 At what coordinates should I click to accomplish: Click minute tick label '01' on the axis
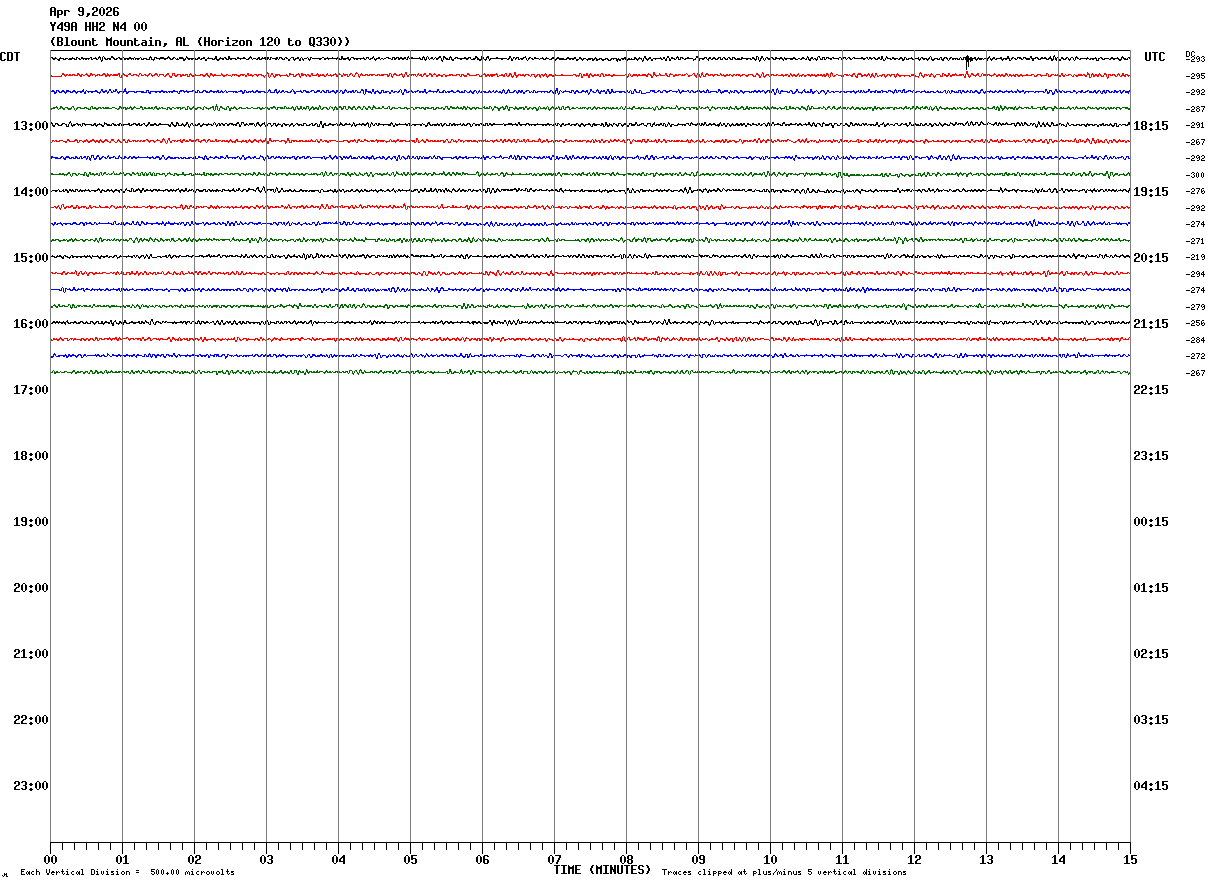coord(122,860)
